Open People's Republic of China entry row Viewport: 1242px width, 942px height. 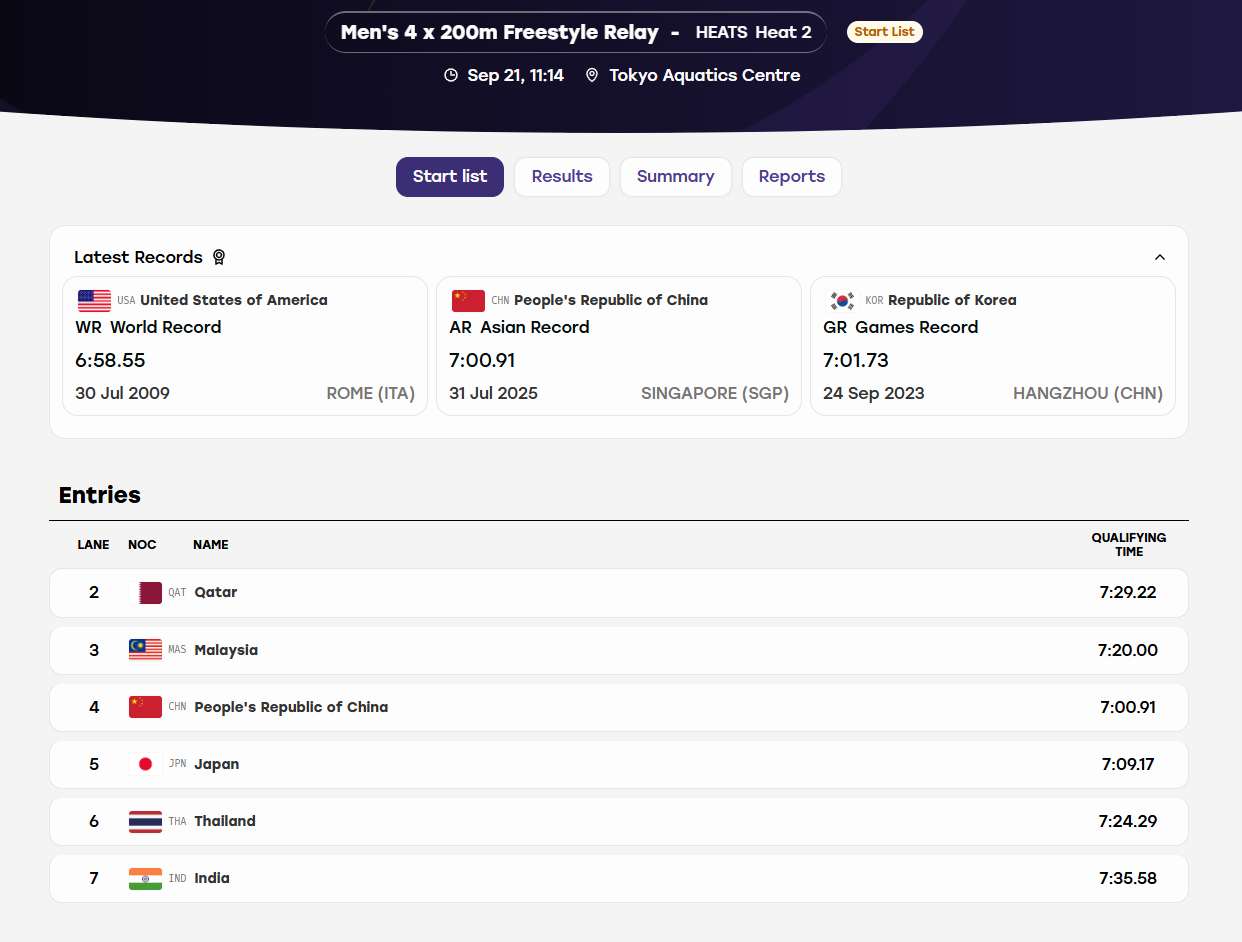pos(619,708)
